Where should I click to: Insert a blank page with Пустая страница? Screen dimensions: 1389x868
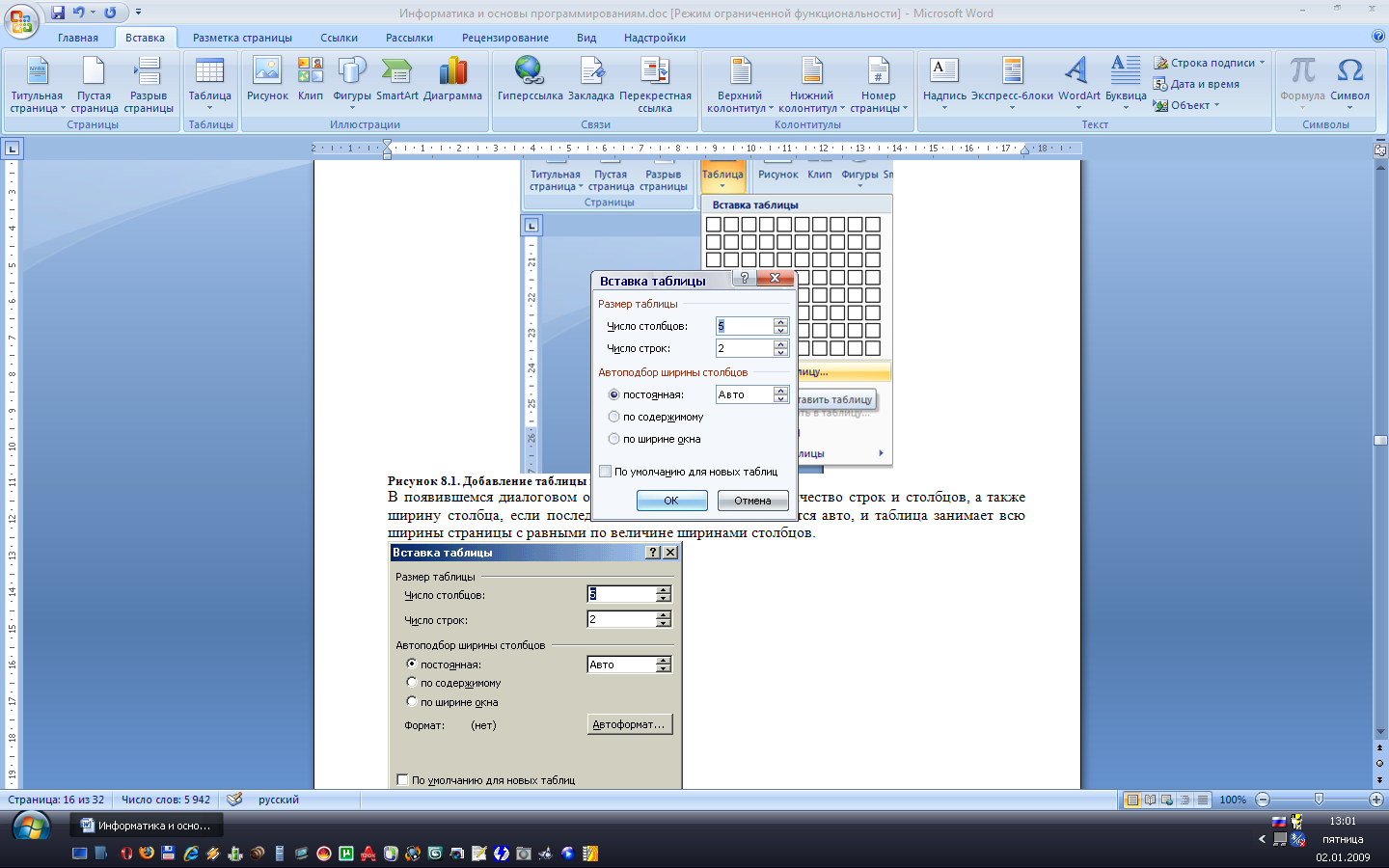point(94,84)
